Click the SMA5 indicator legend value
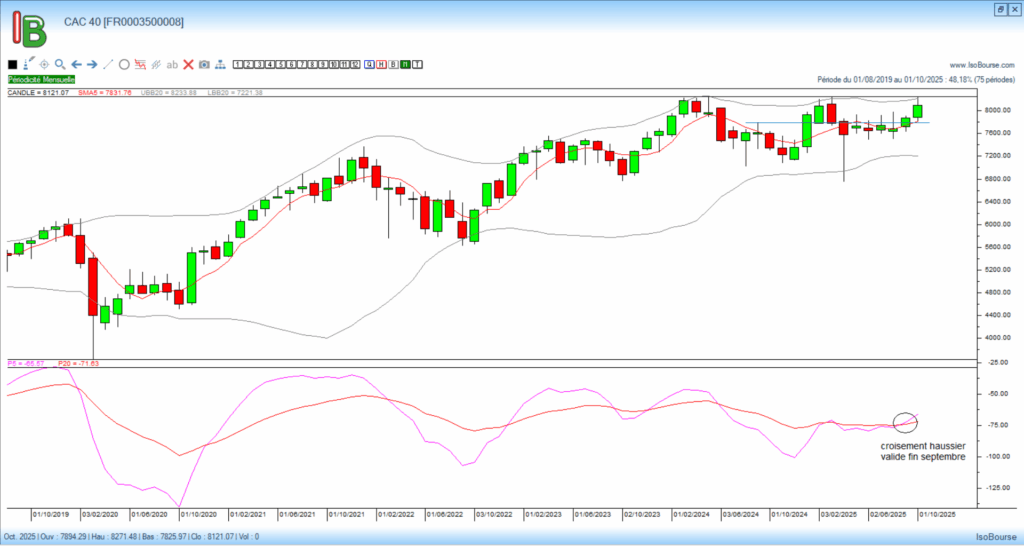Screen dimensions: 1024x546 [x=104, y=93]
